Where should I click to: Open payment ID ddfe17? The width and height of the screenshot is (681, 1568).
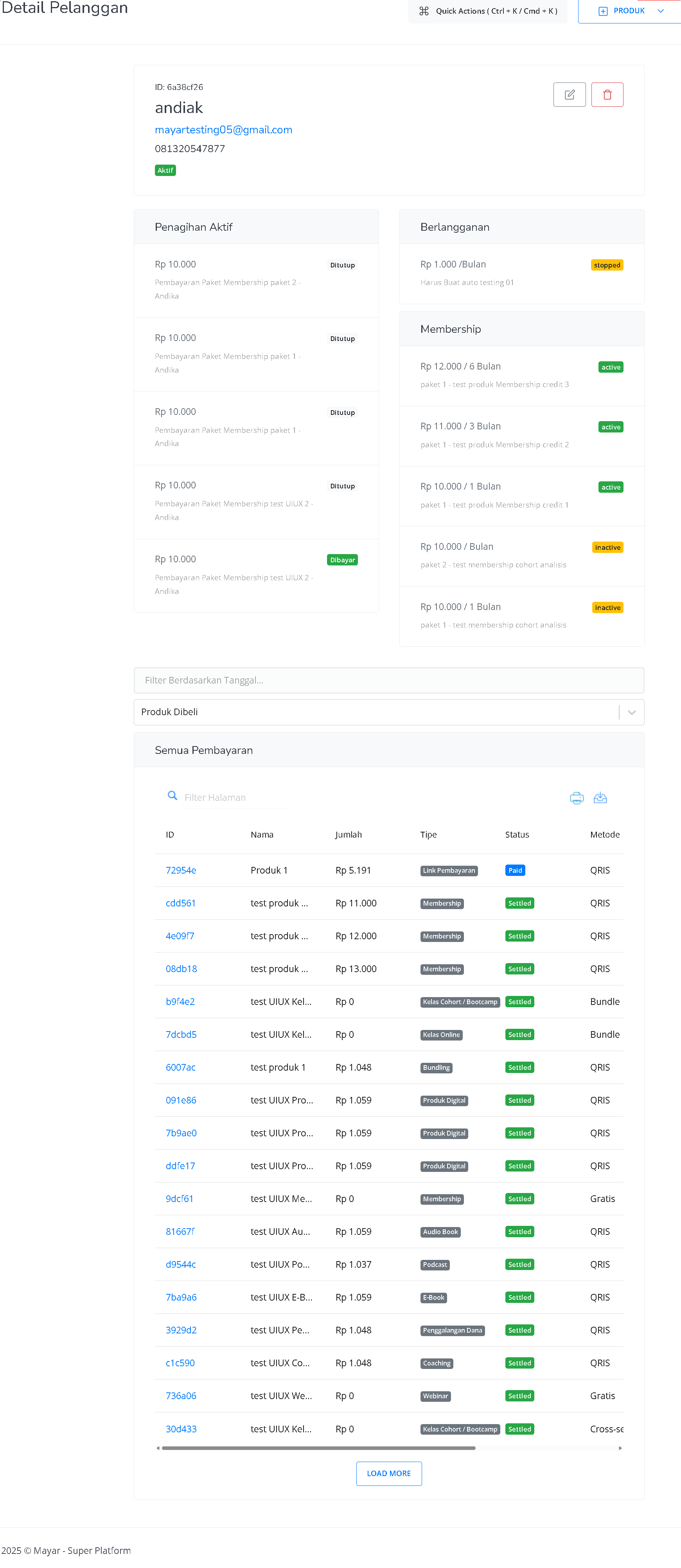tap(180, 1166)
